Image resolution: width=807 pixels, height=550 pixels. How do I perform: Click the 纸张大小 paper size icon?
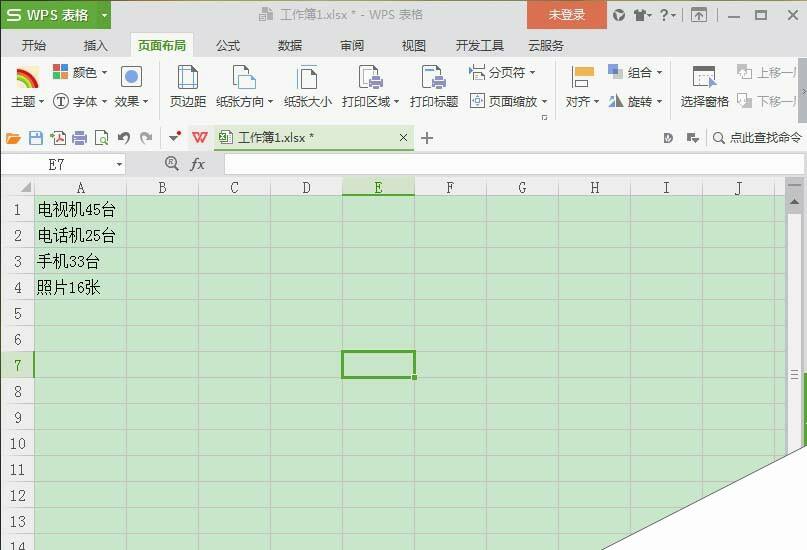[x=307, y=77]
